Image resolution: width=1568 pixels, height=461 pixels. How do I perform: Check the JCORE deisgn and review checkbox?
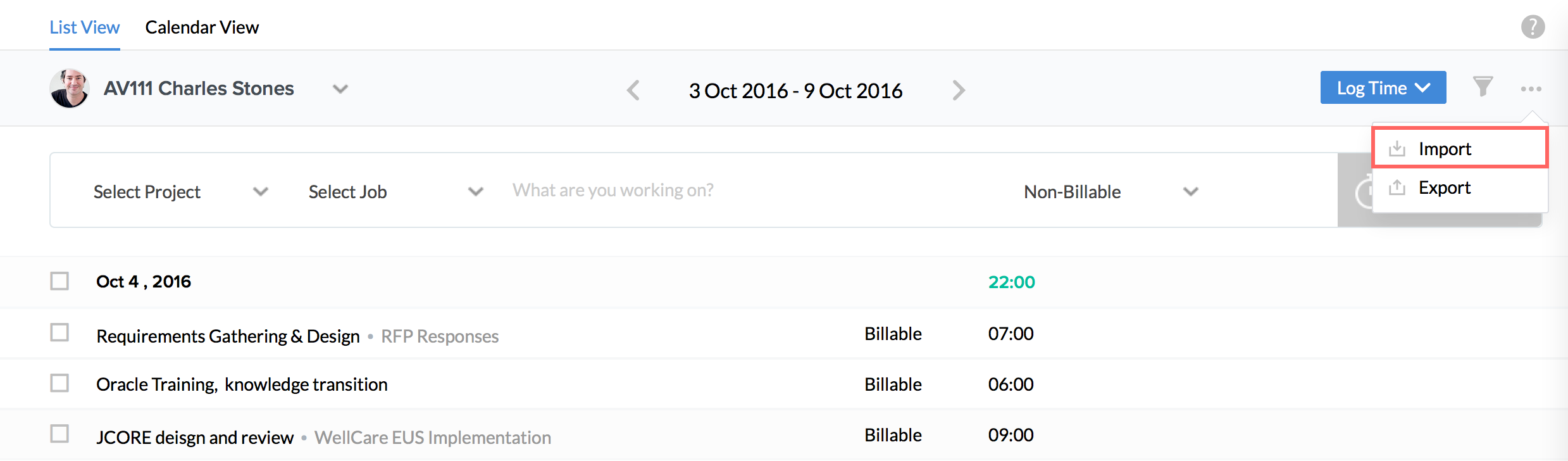pyautogui.click(x=59, y=434)
